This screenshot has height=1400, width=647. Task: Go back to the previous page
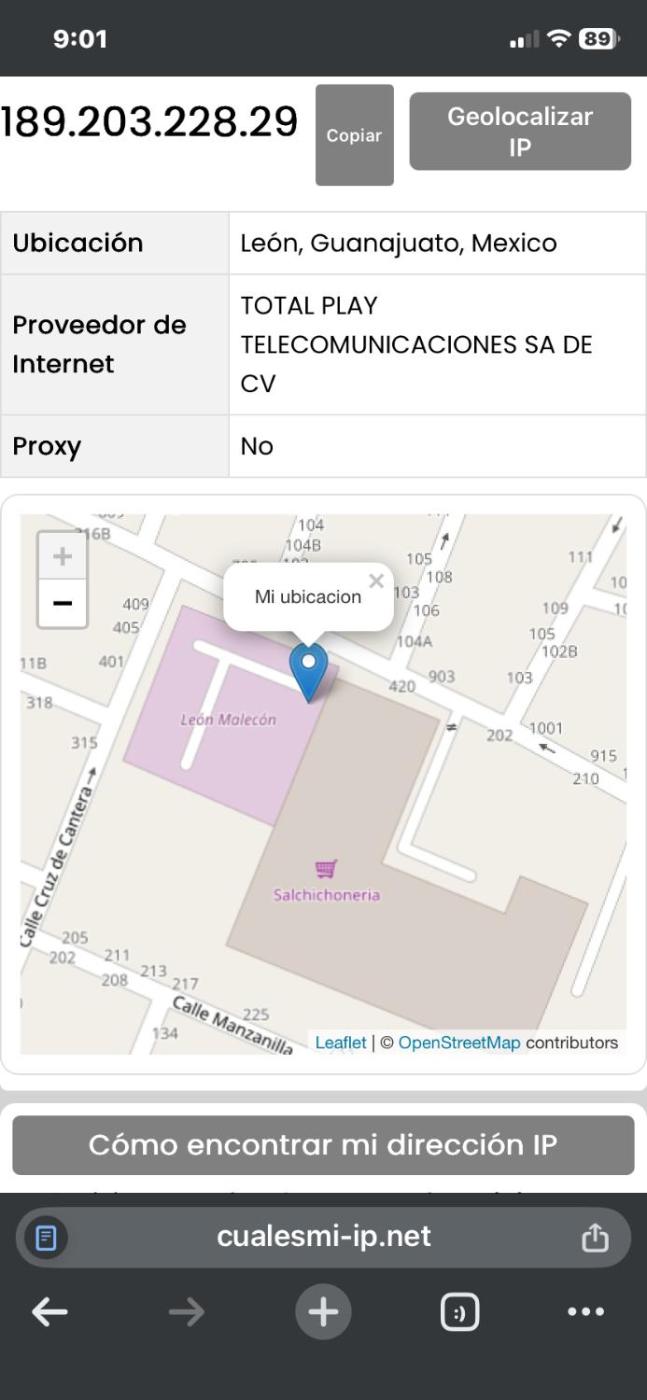click(x=49, y=1312)
